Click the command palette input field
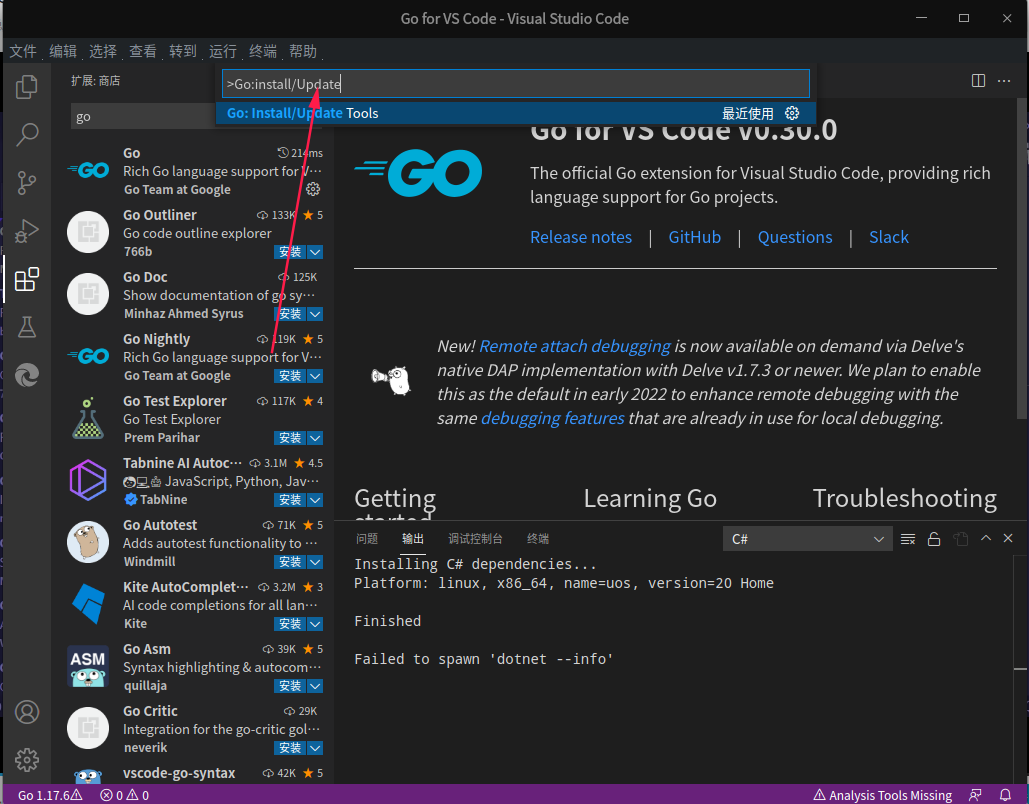 pos(516,84)
